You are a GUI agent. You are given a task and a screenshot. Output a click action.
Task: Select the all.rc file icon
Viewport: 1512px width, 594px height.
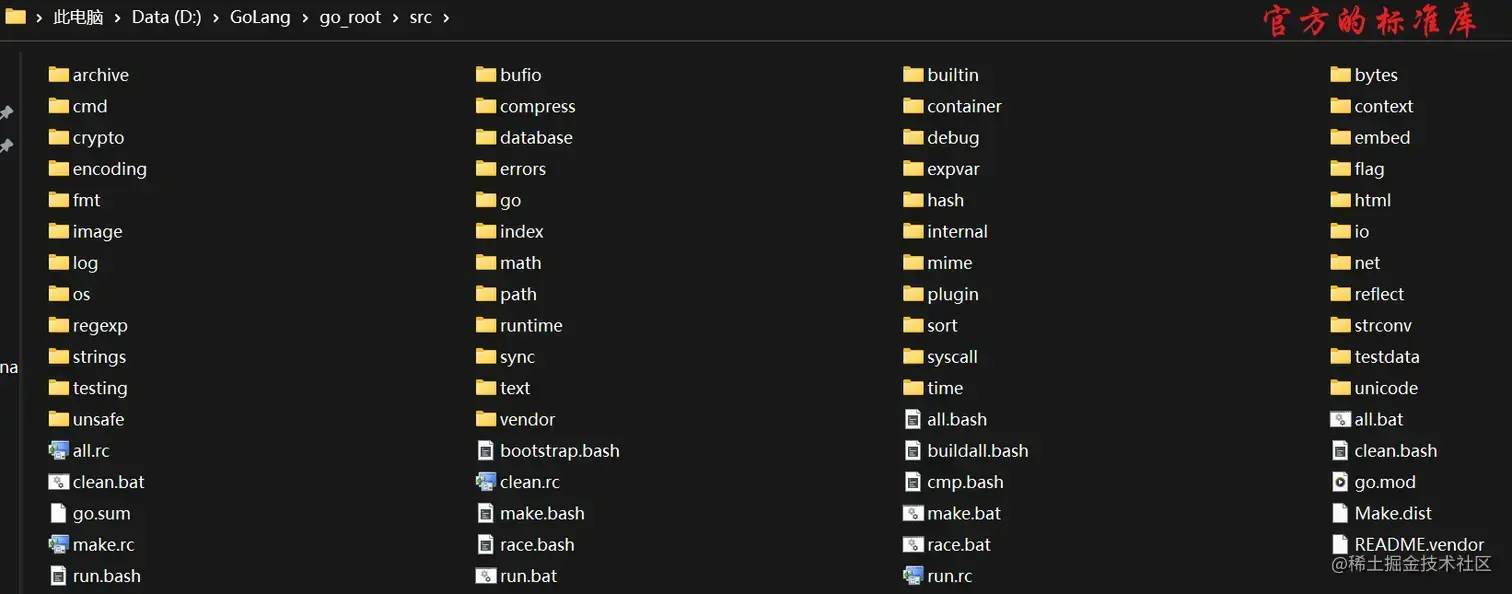(58, 451)
